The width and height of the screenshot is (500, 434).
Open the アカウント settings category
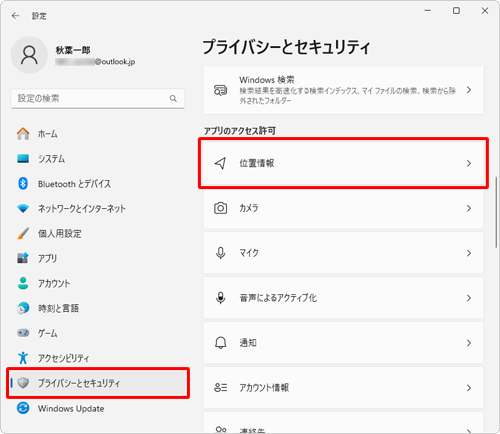click(98, 283)
